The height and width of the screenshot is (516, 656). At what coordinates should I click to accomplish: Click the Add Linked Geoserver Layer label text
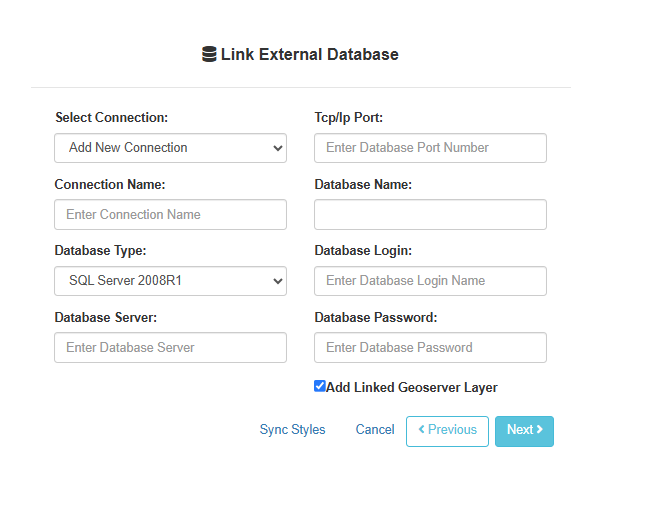[412, 388]
